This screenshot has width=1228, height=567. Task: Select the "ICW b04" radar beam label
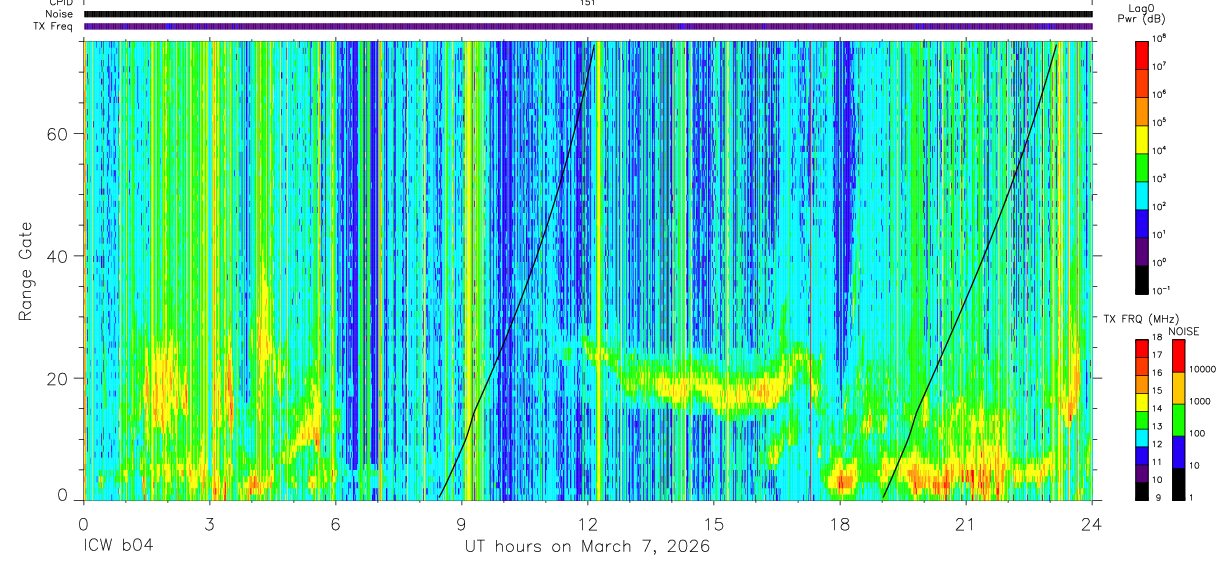tap(116, 547)
